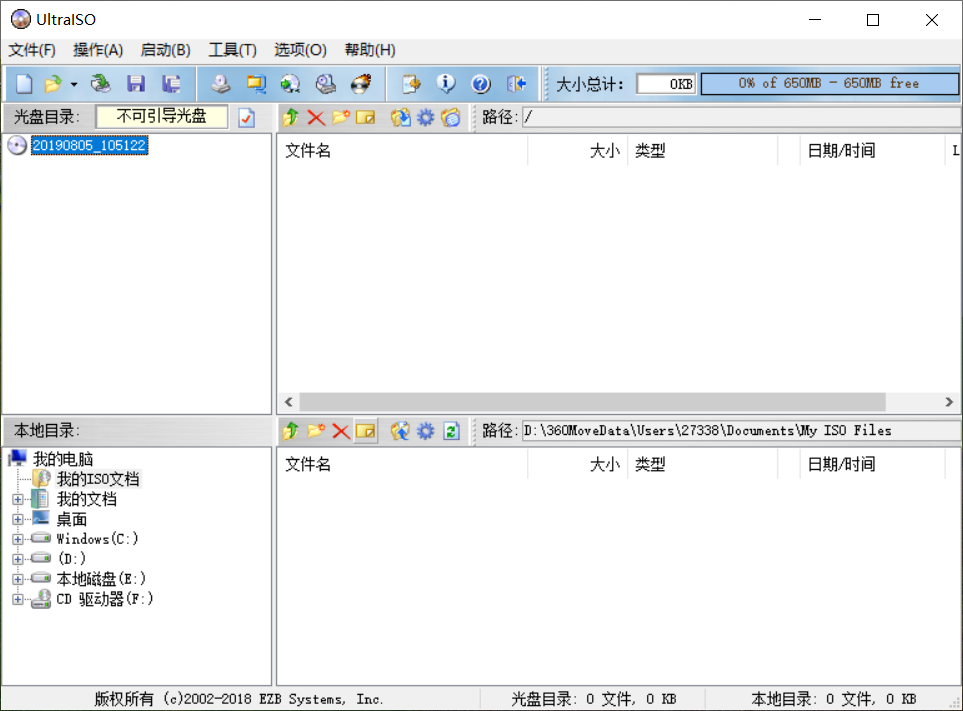
Task: Click the Exit door icon in toolbar
Action: click(x=517, y=84)
